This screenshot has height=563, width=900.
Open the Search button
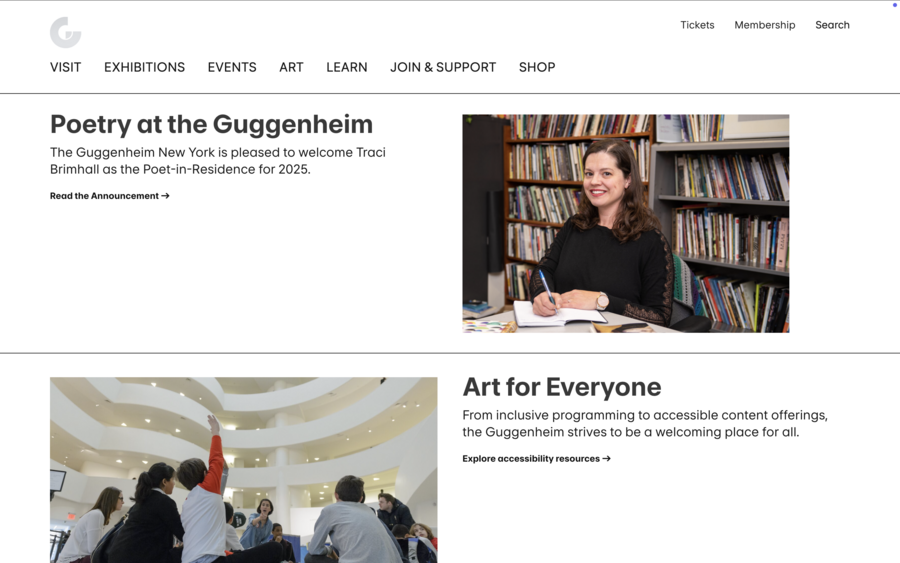click(x=832, y=25)
